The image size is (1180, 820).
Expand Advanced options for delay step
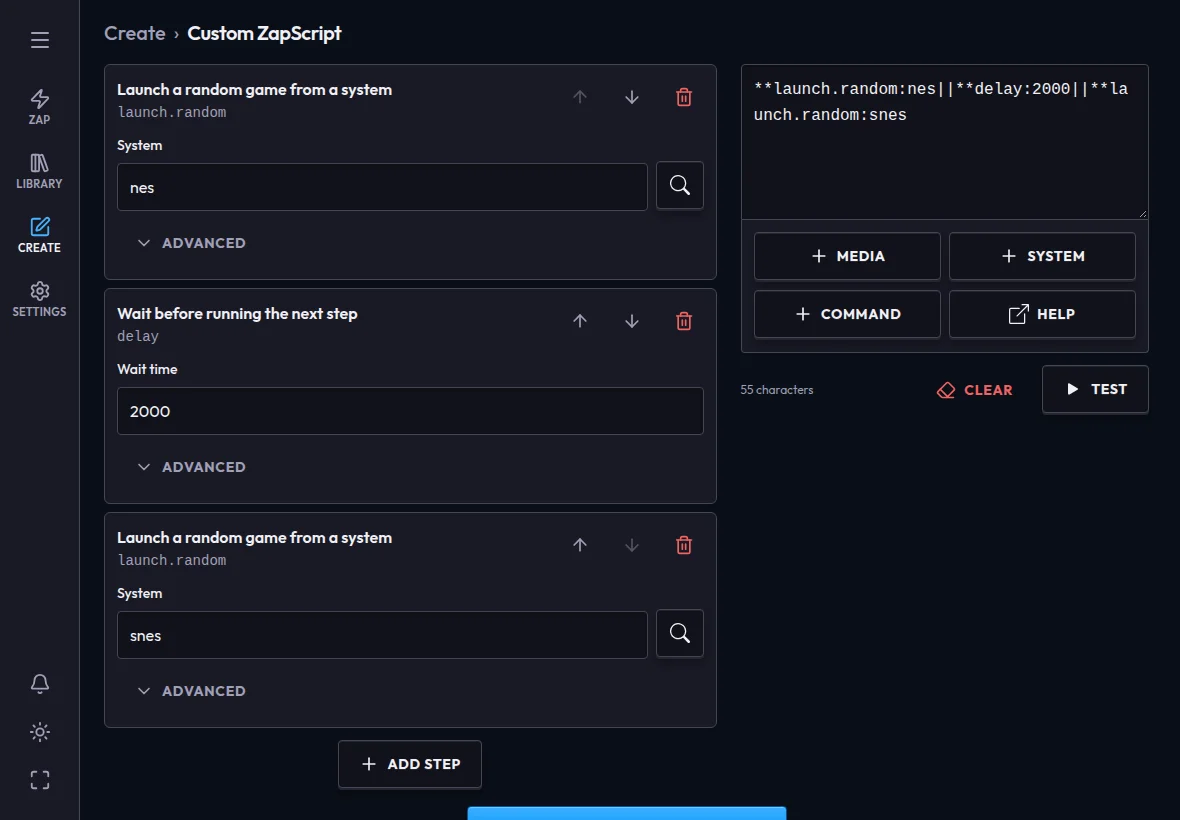(x=191, y=467)
